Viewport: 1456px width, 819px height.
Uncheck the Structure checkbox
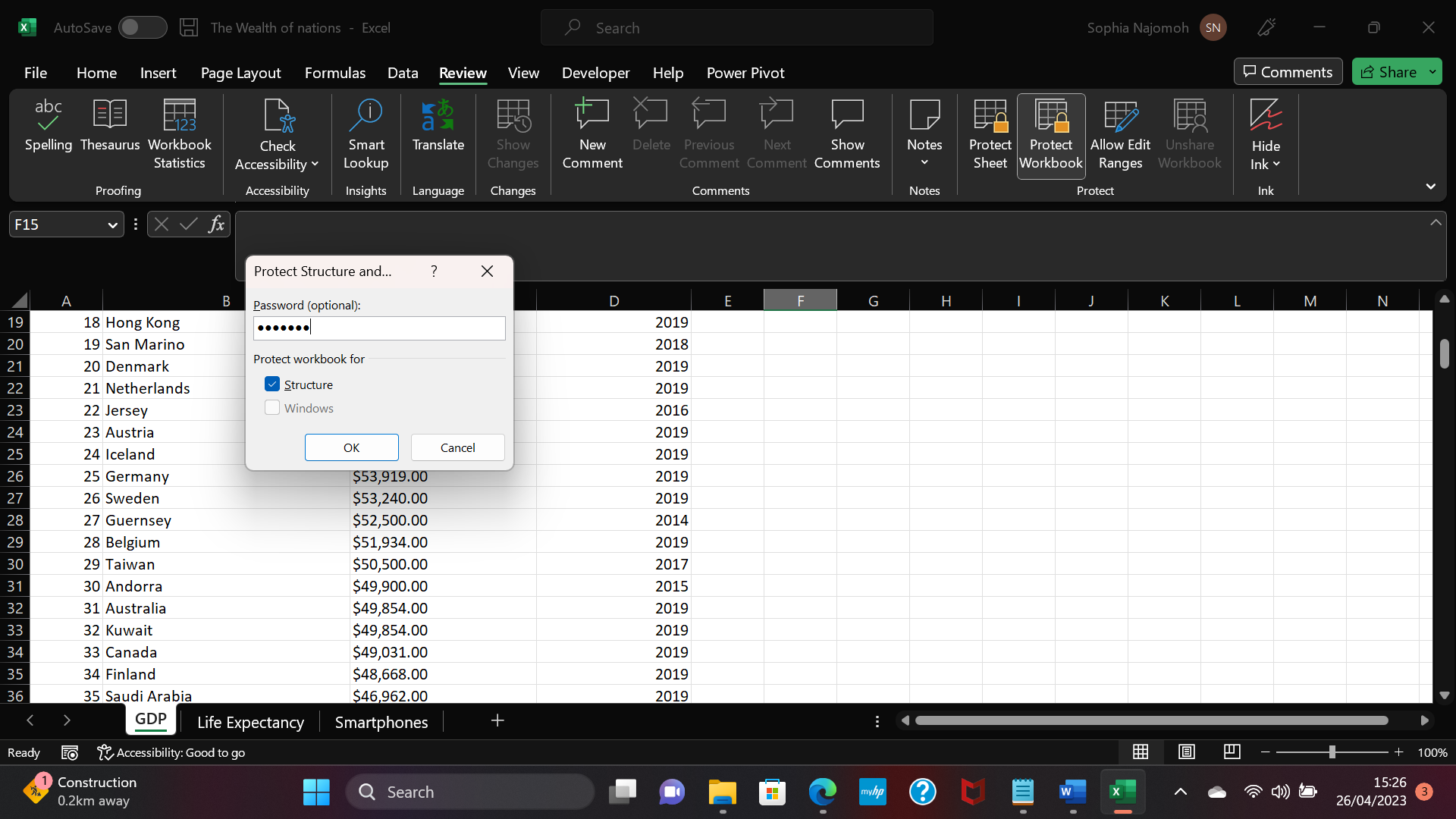point(271,384)
